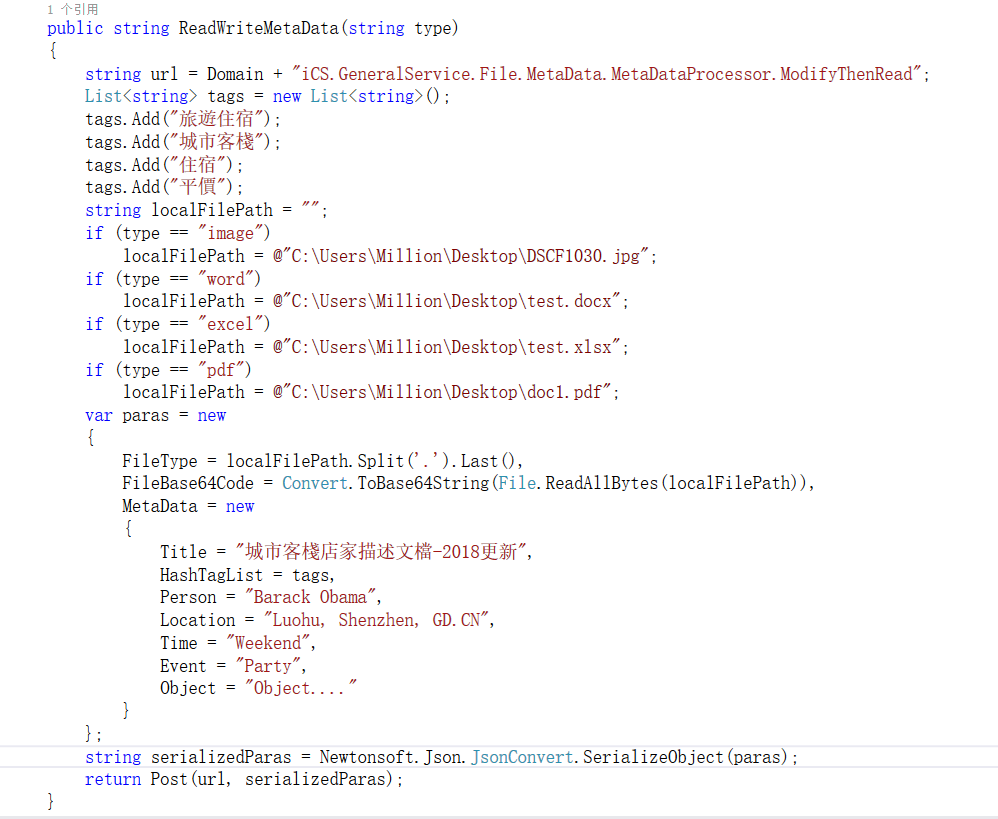This screenshot has width=998, height=819.
Task: Click the HashTagList property name
Action: [211, 574]
